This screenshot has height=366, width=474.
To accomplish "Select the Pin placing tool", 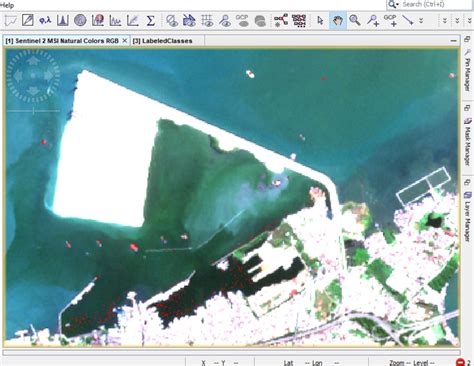I will pos(373,21).
